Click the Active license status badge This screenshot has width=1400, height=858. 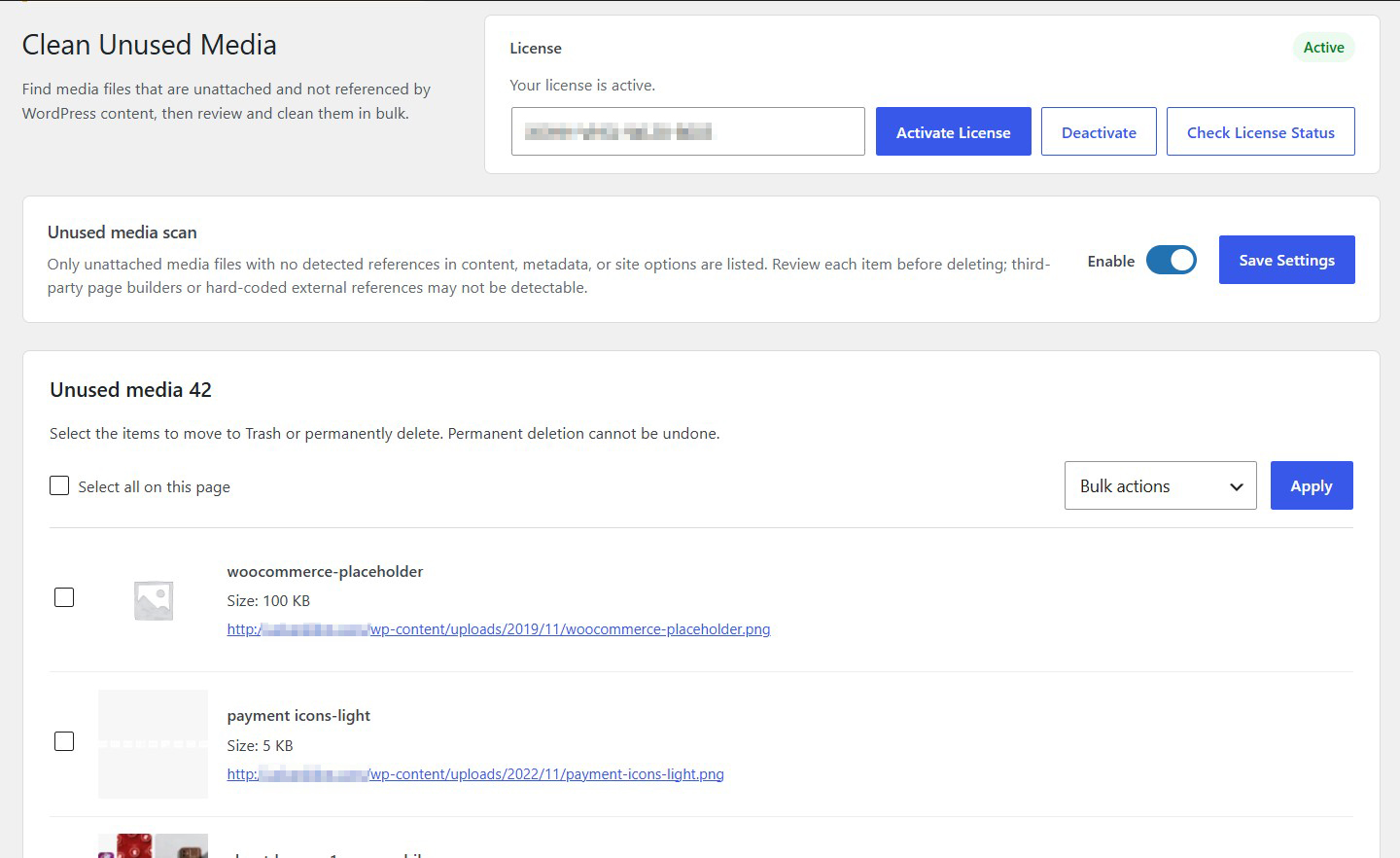pyautogui.click(x=1323, y=48)
